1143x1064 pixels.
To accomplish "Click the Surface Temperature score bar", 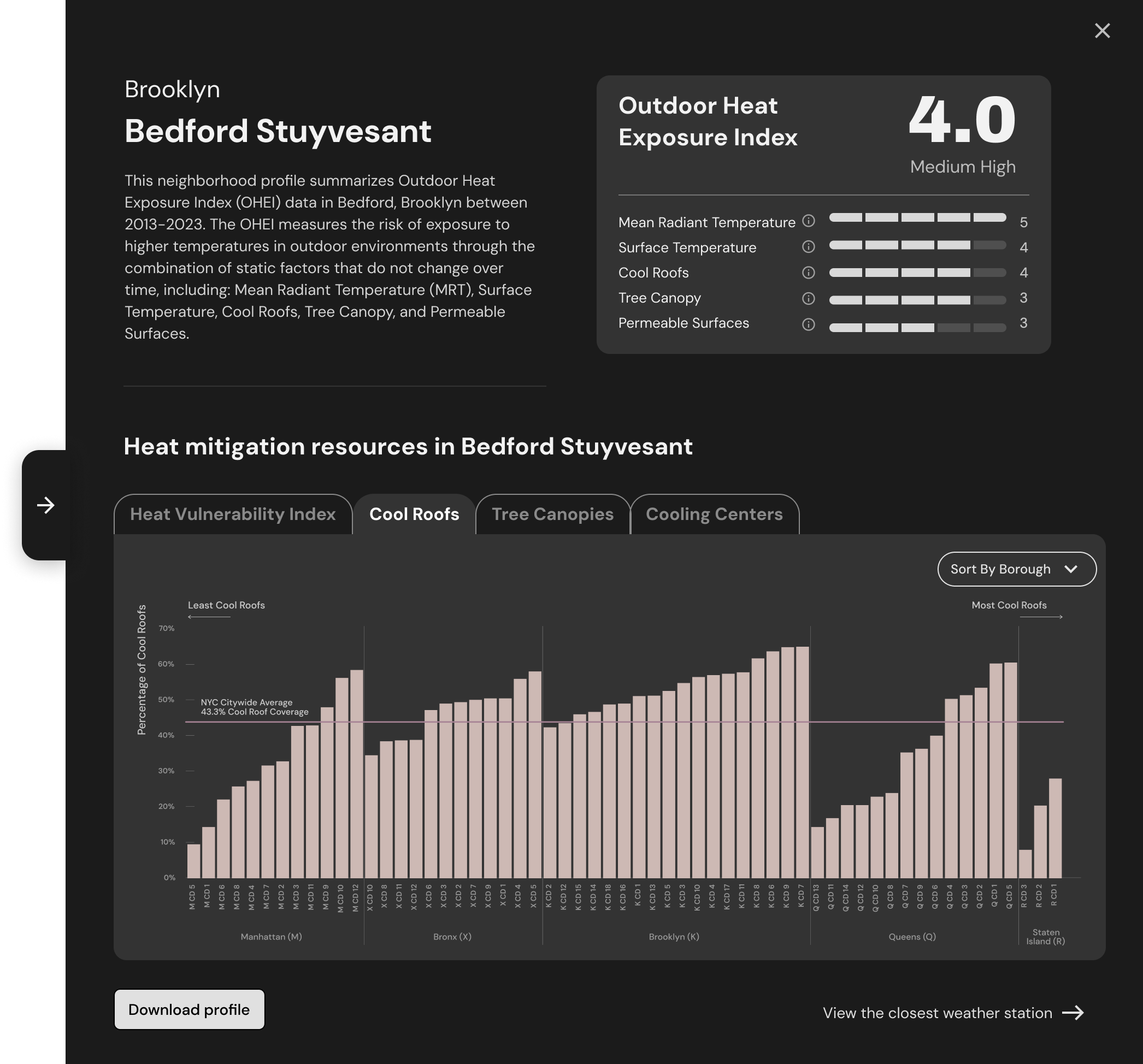I will coord(917,245).
